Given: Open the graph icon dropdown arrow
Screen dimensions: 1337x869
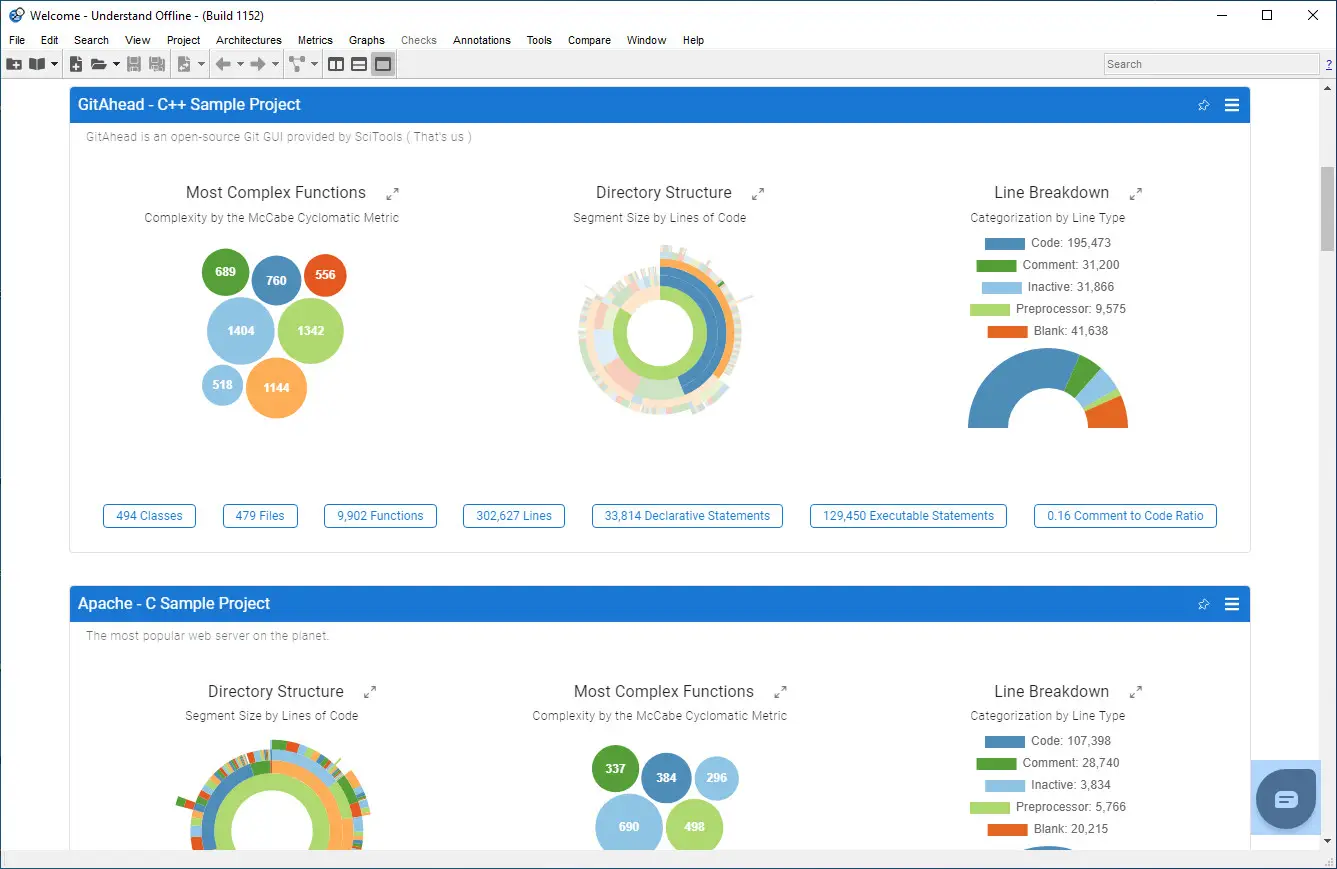Looking at the screenshot, I should pos(315,64).
